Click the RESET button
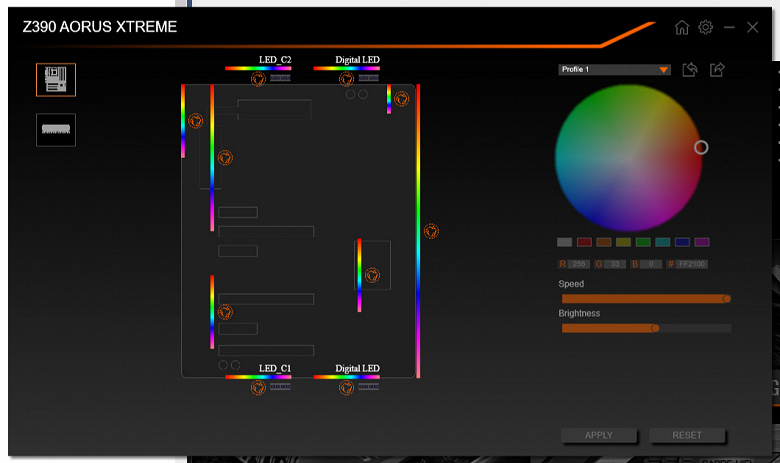 tap(687, 435)
